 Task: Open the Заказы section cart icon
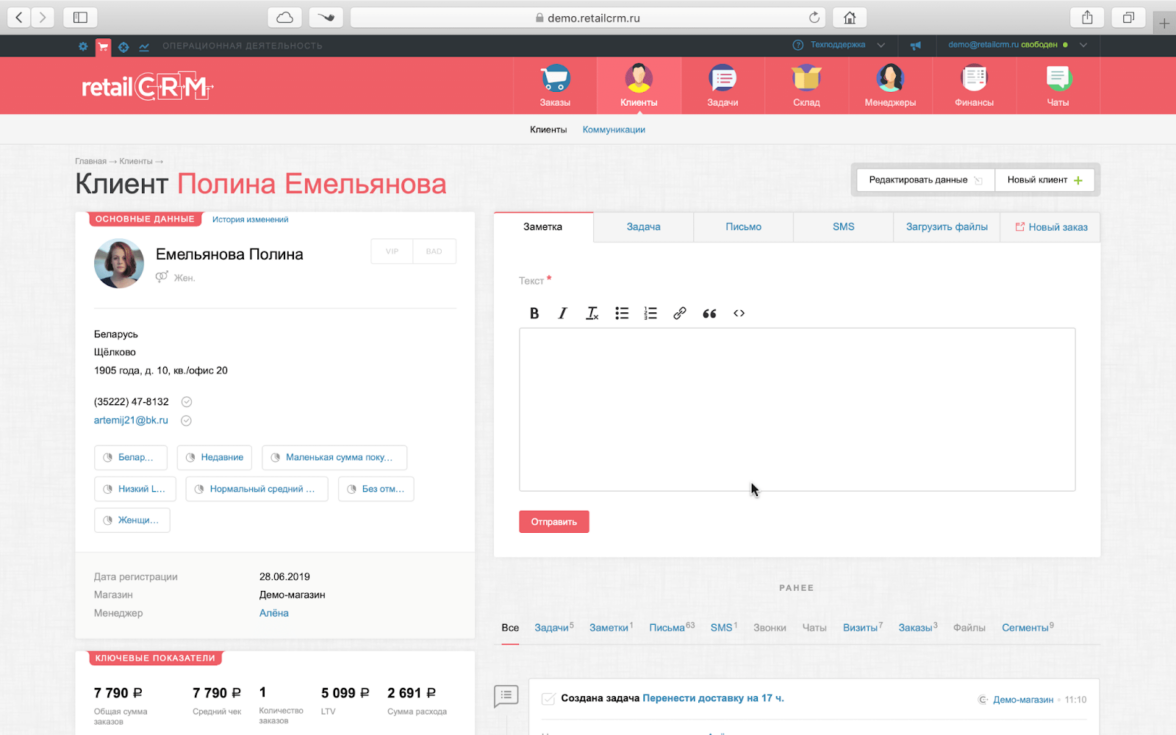tap(555, 78)
